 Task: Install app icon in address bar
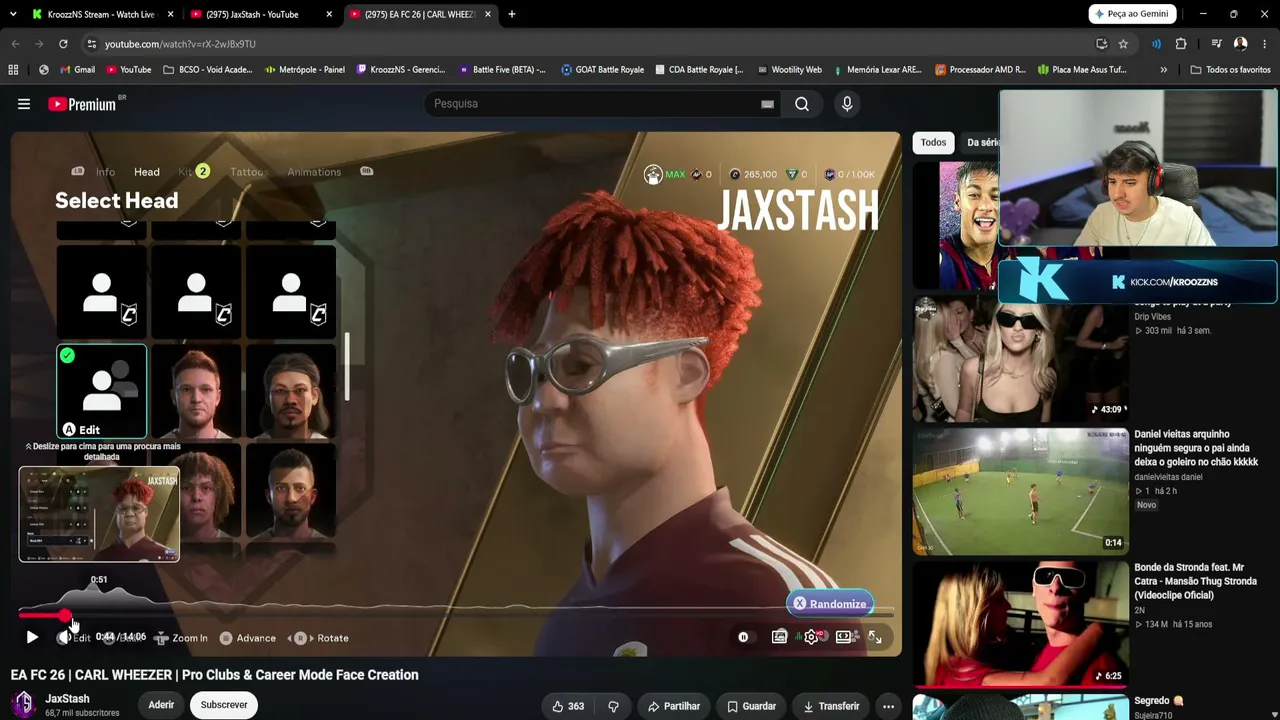pyautogui.click(x=1101, y=44)
